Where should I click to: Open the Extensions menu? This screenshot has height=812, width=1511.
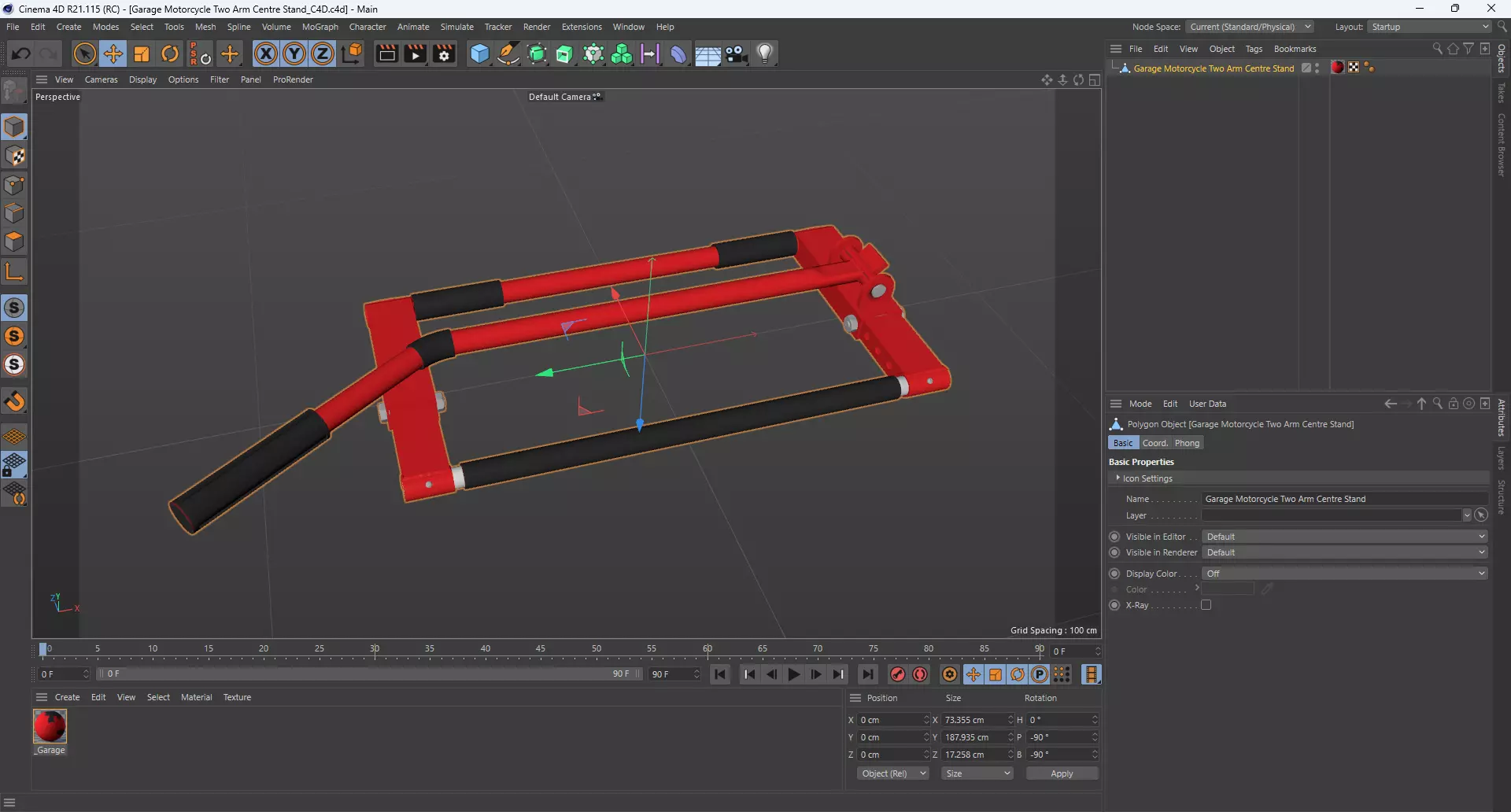(x=582, y=27)
